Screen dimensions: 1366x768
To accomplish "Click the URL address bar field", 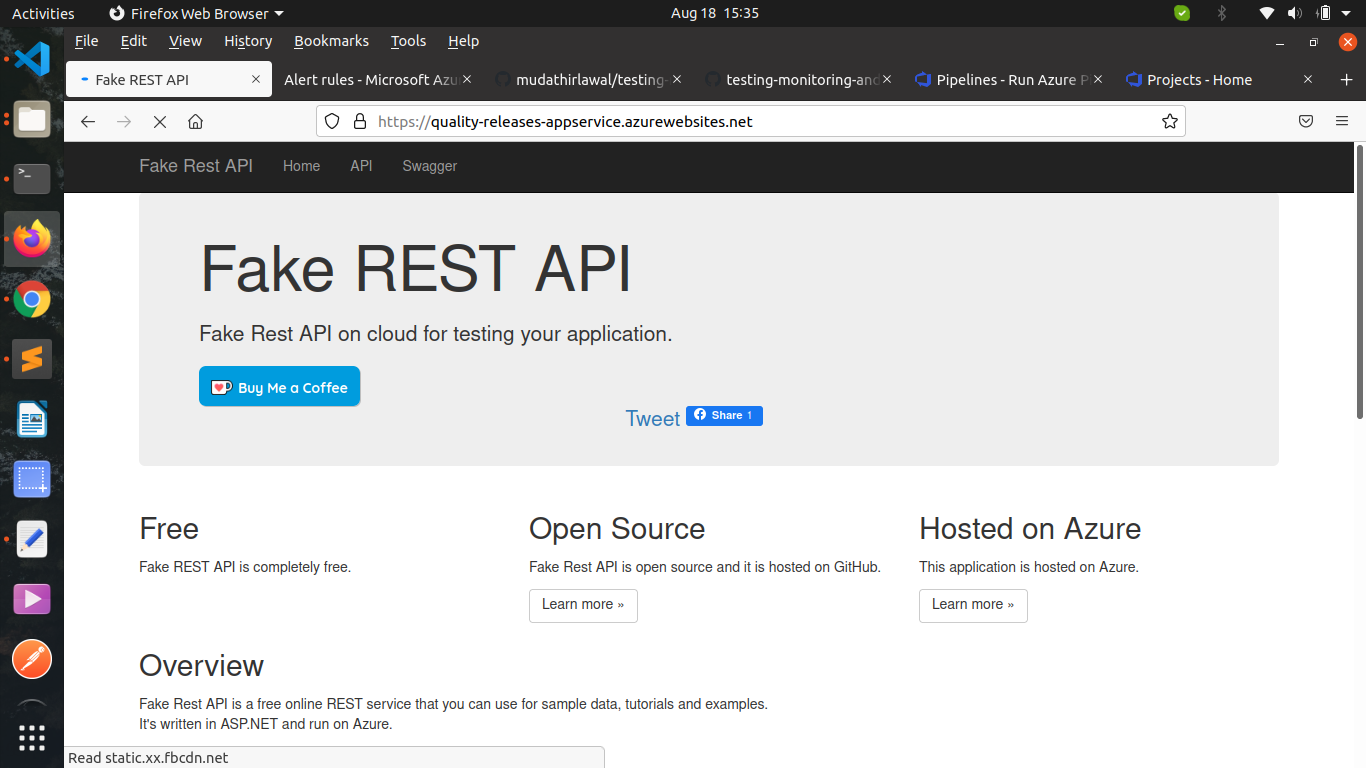I will pyautogui.click(x=760, y=122).
